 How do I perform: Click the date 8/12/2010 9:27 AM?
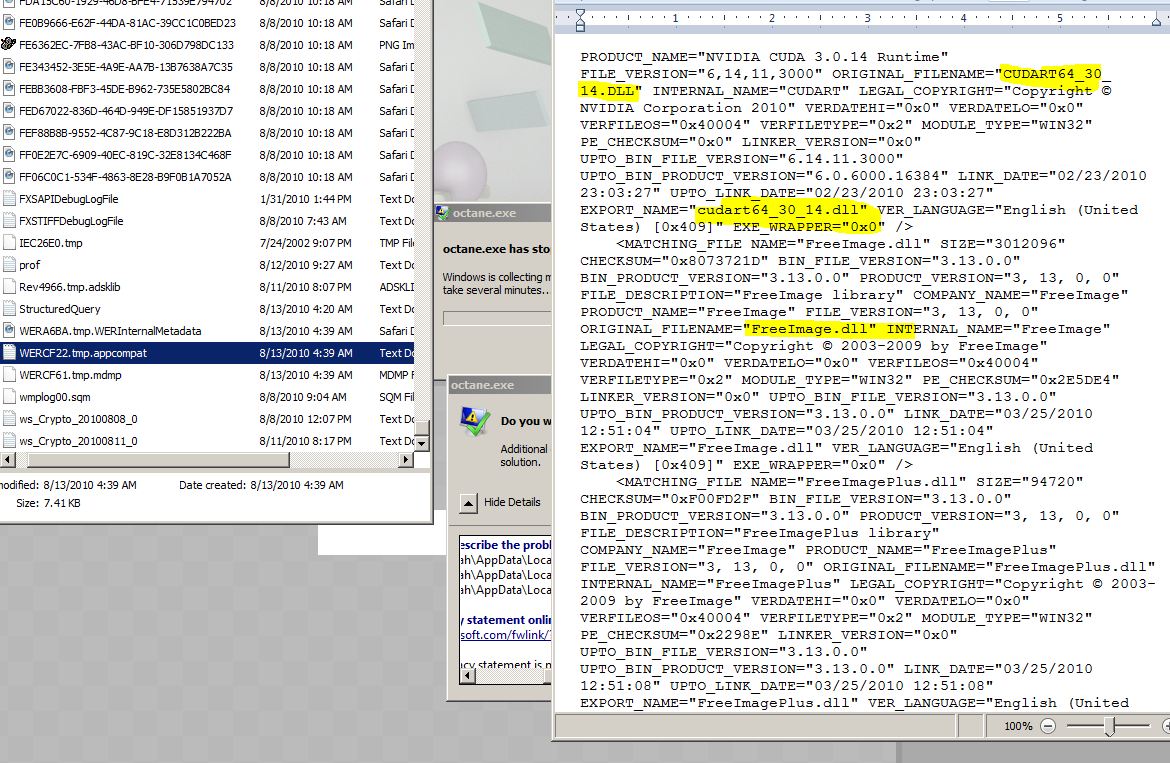point(305,265)
